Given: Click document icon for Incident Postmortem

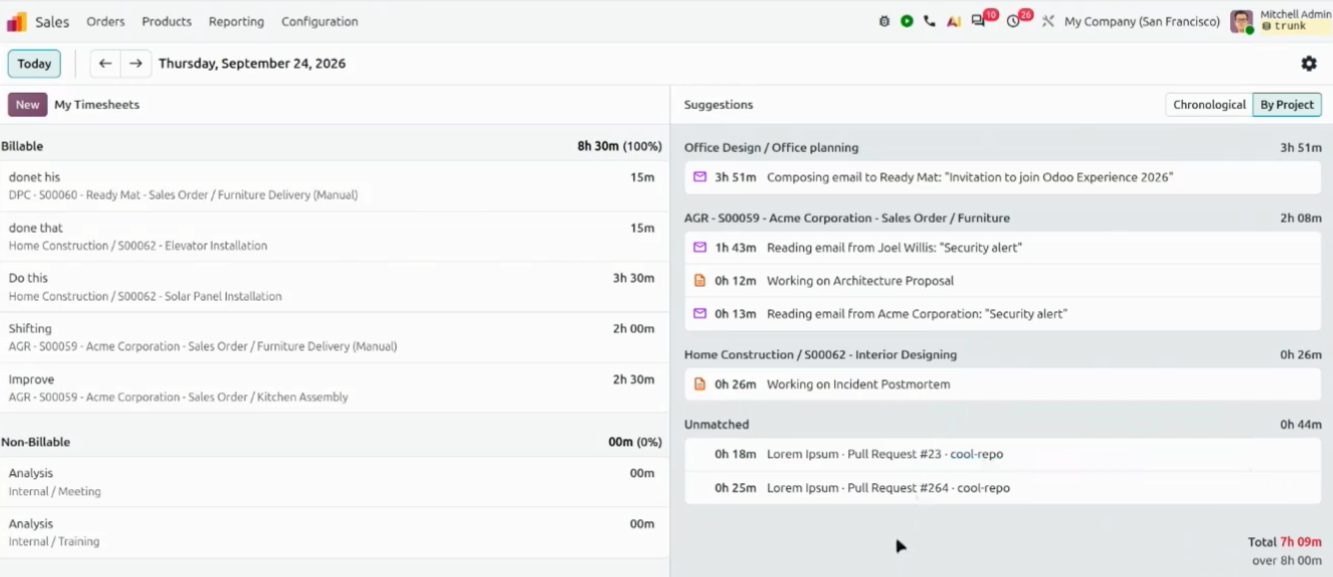Looking at the screenshot, I should pos(700,384).
